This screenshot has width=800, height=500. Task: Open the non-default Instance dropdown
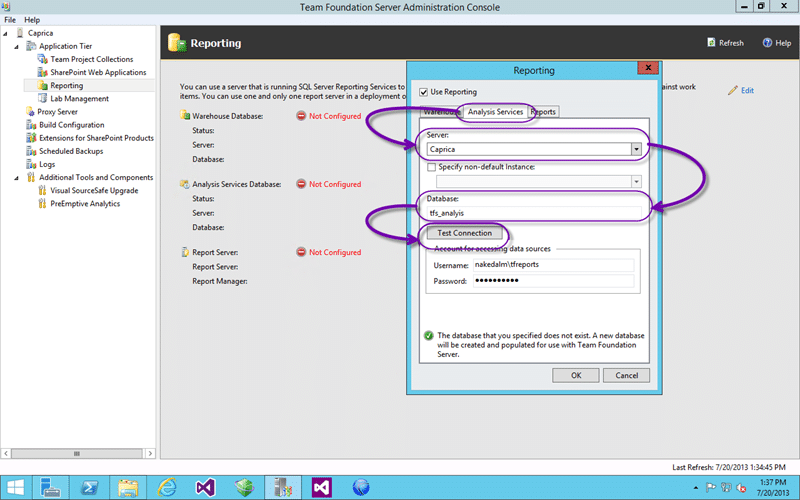click(636, 182)
